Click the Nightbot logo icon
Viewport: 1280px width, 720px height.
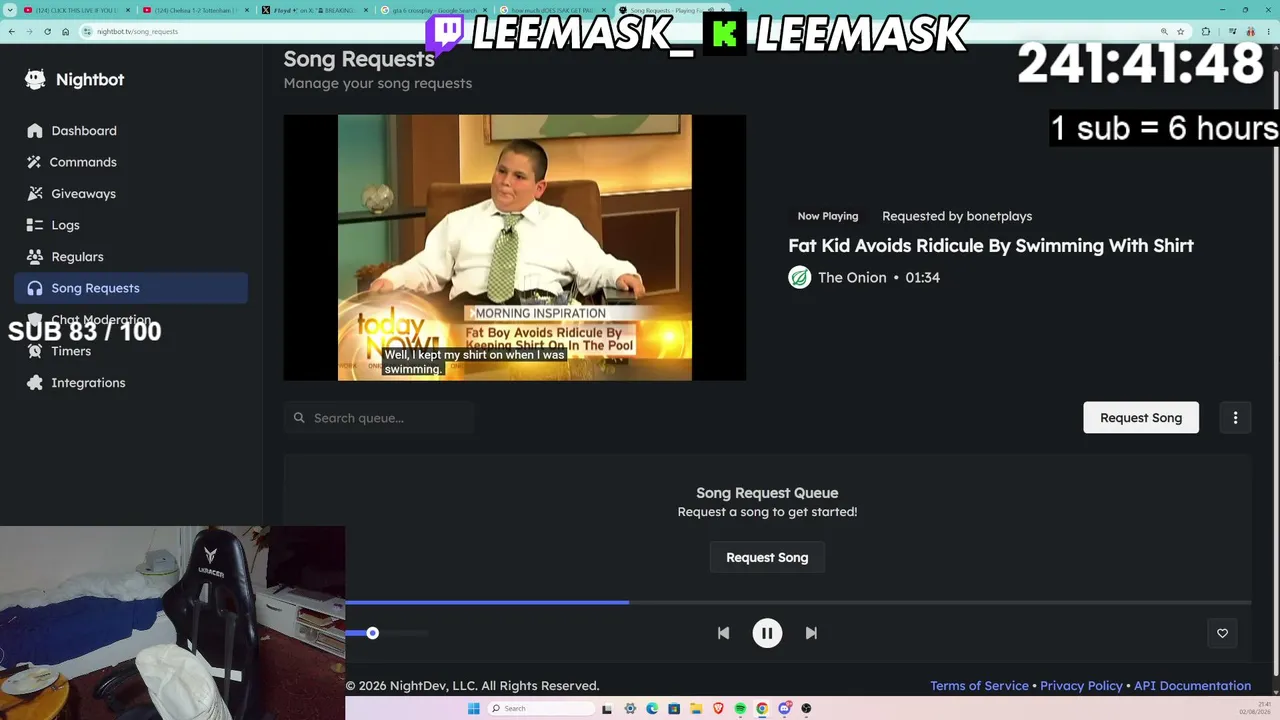pos(35,80)
